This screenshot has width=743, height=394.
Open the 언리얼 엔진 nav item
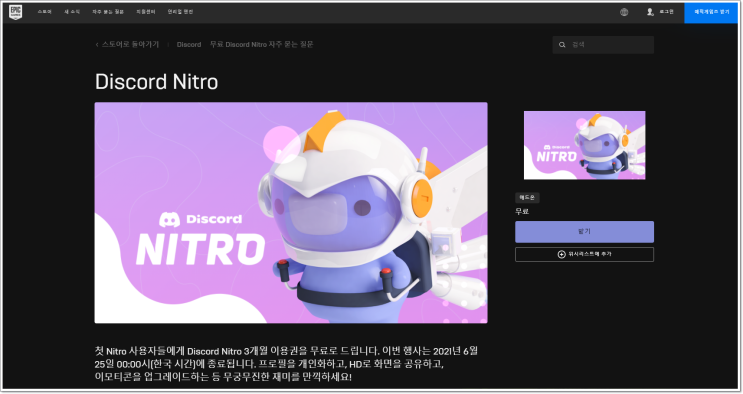[180, 12]
